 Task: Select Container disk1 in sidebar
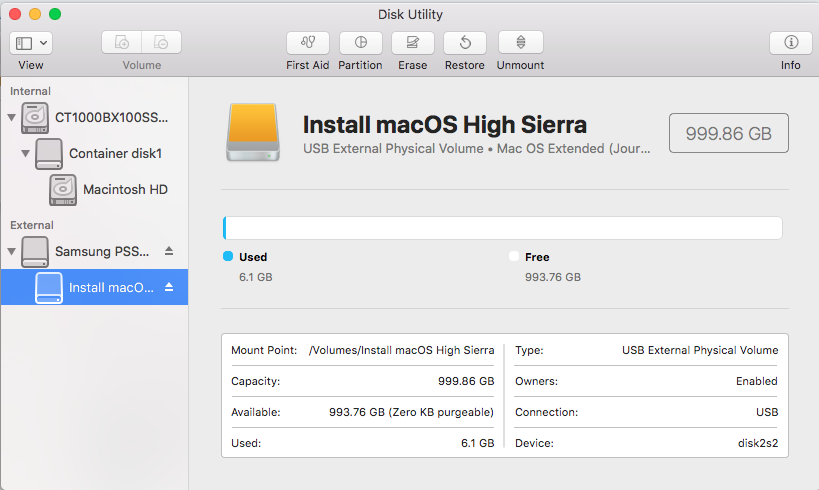[x=115, y=154]
